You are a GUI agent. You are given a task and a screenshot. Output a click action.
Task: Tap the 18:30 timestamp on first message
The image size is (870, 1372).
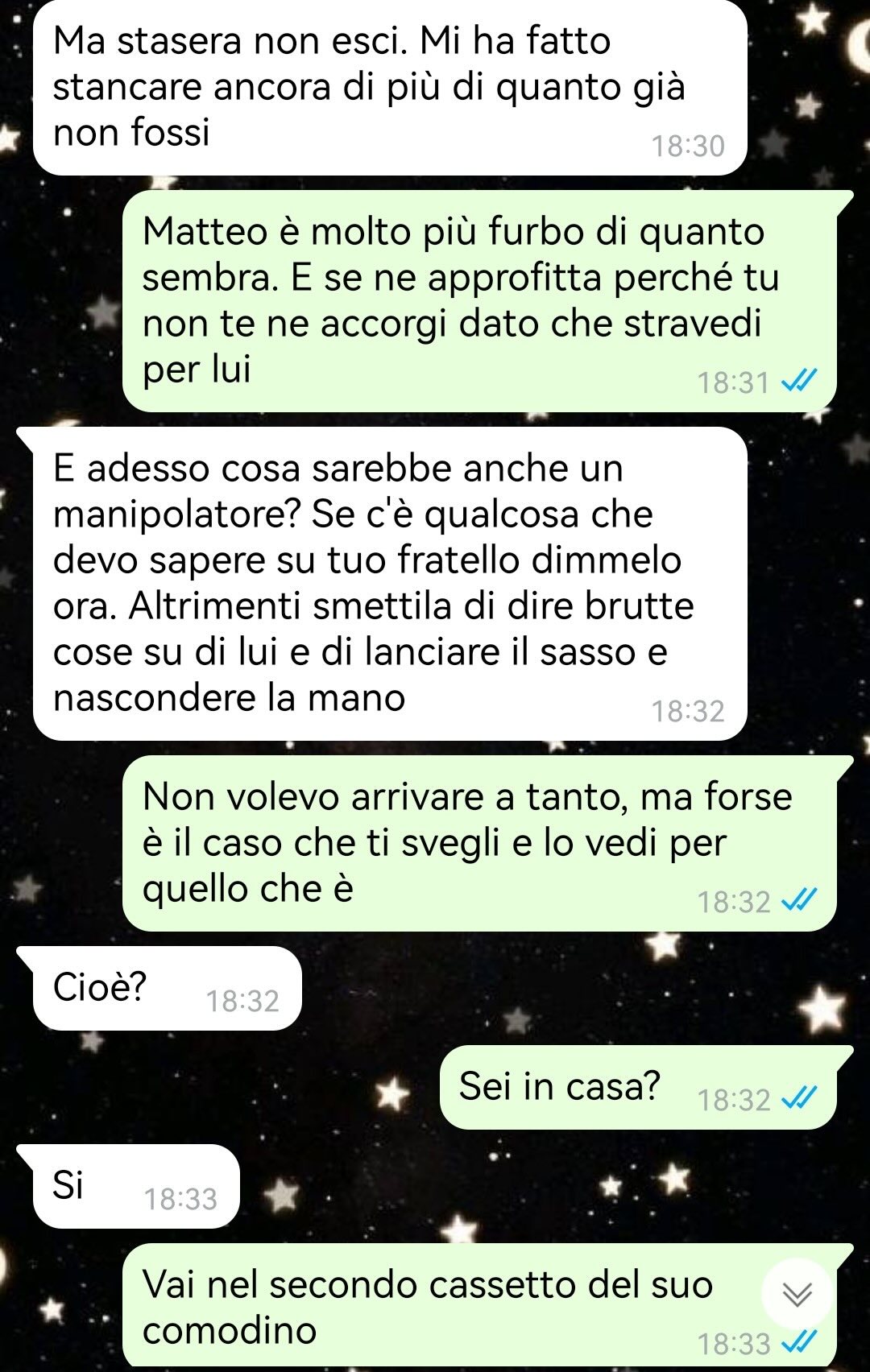pos(688,146)
